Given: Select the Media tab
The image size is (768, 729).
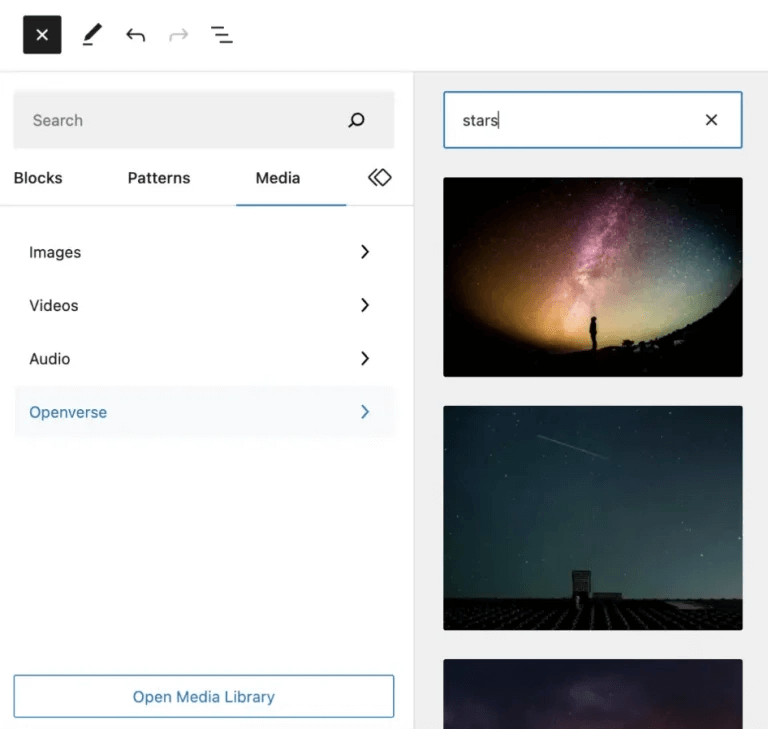Looking at the screenshot, I should 278,178.
